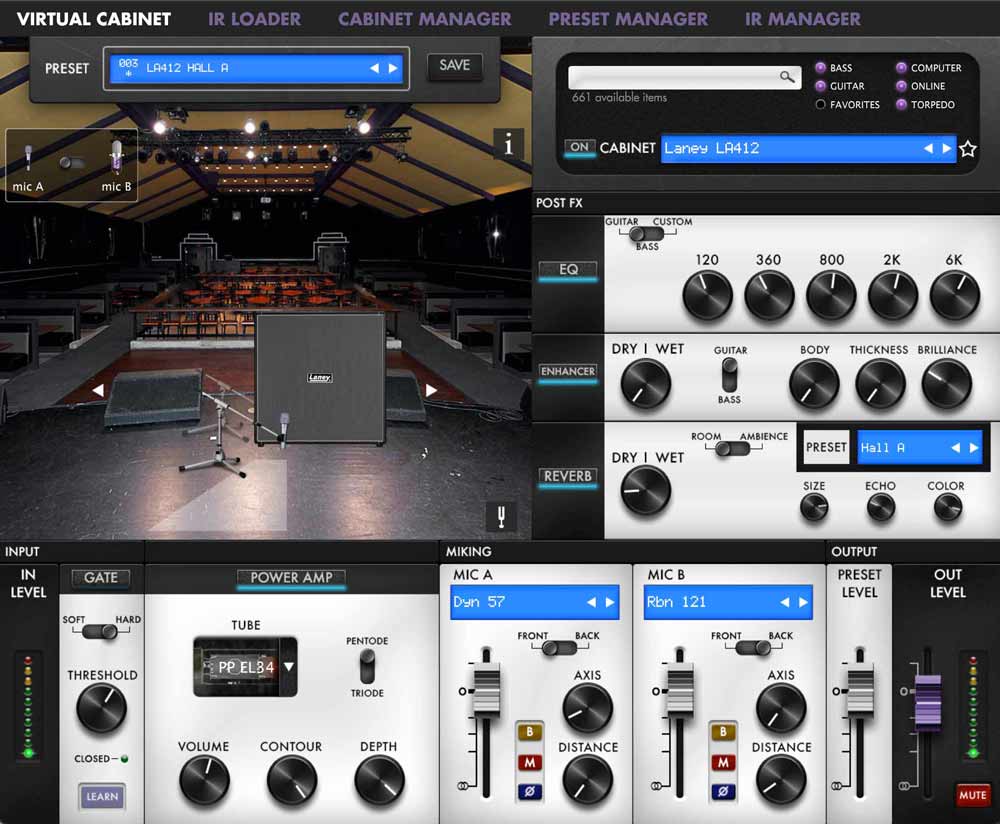Image resolution: width=1000 pixels, height=824 pixels.
Task: Toggle the cabinet ON switch
Action: point(579,147)
